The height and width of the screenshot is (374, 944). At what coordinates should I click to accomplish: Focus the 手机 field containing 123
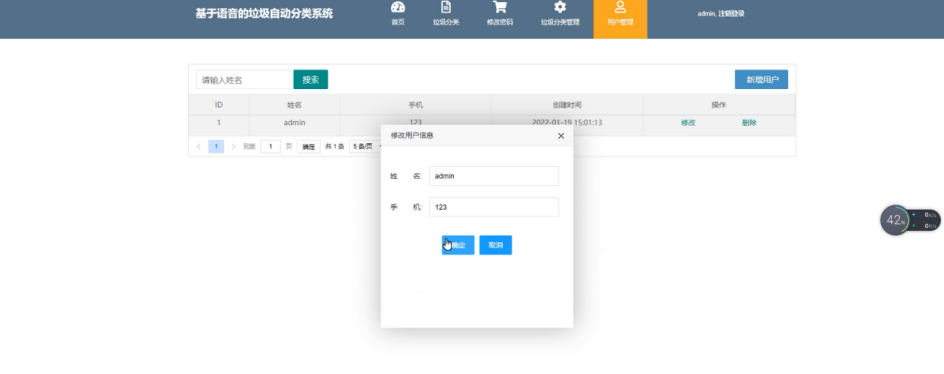tap(494, 207)
